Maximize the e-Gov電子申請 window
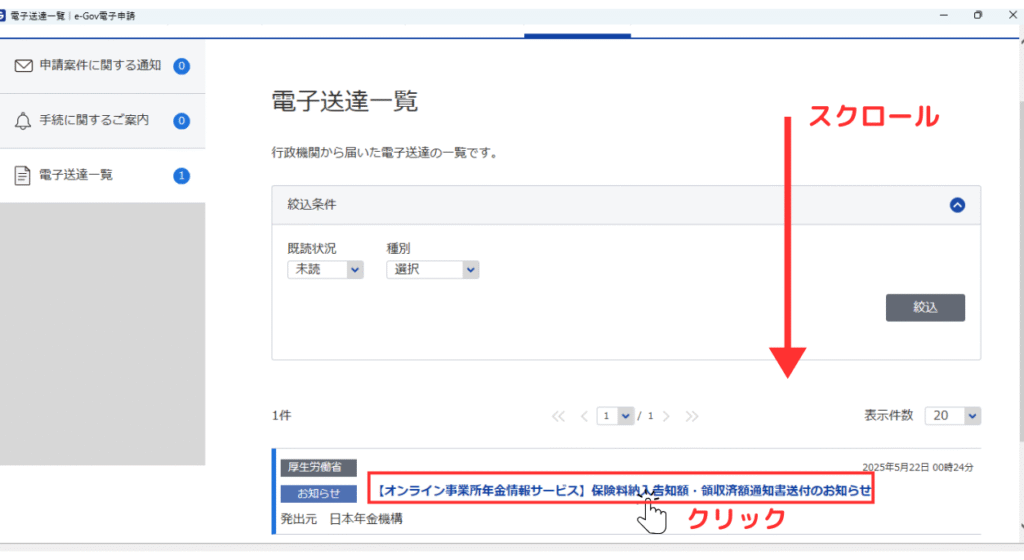Screen dimensions: 1024x560 pyautogui.click(x=978, y=15)
